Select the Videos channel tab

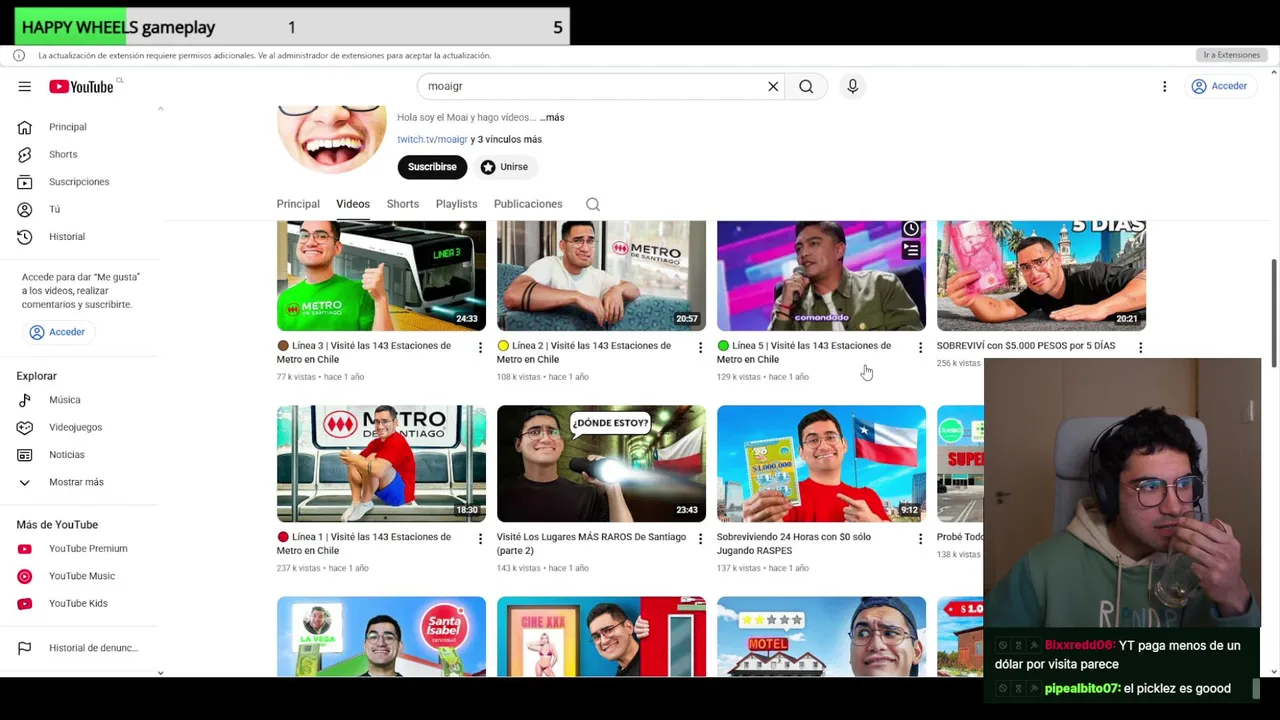click(353, 204)
